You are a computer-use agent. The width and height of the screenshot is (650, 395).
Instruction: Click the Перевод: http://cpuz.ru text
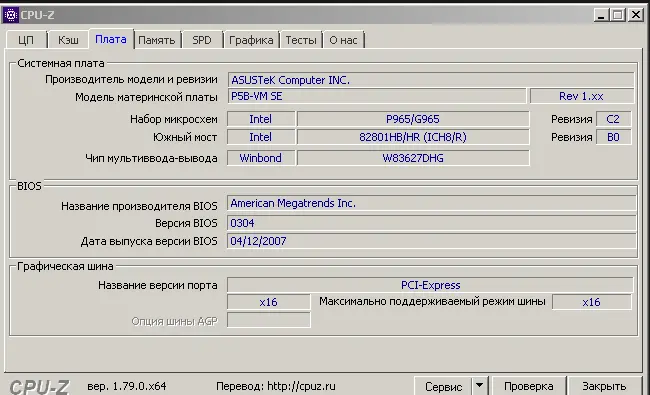point(276,386)
